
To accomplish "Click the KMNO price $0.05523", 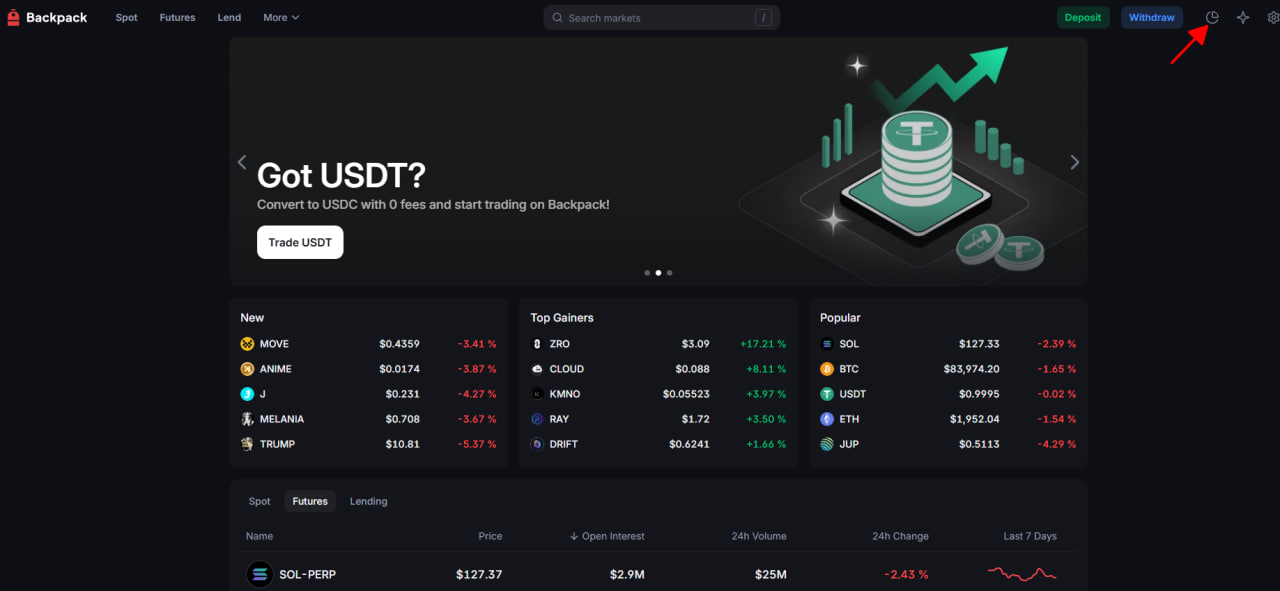I will [686, 394].
